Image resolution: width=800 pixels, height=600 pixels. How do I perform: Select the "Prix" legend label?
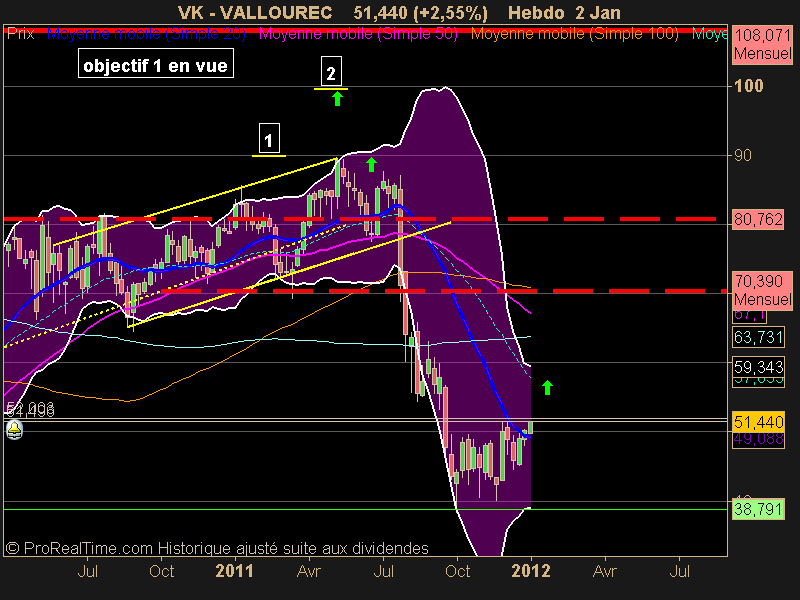tap(21, 34)
